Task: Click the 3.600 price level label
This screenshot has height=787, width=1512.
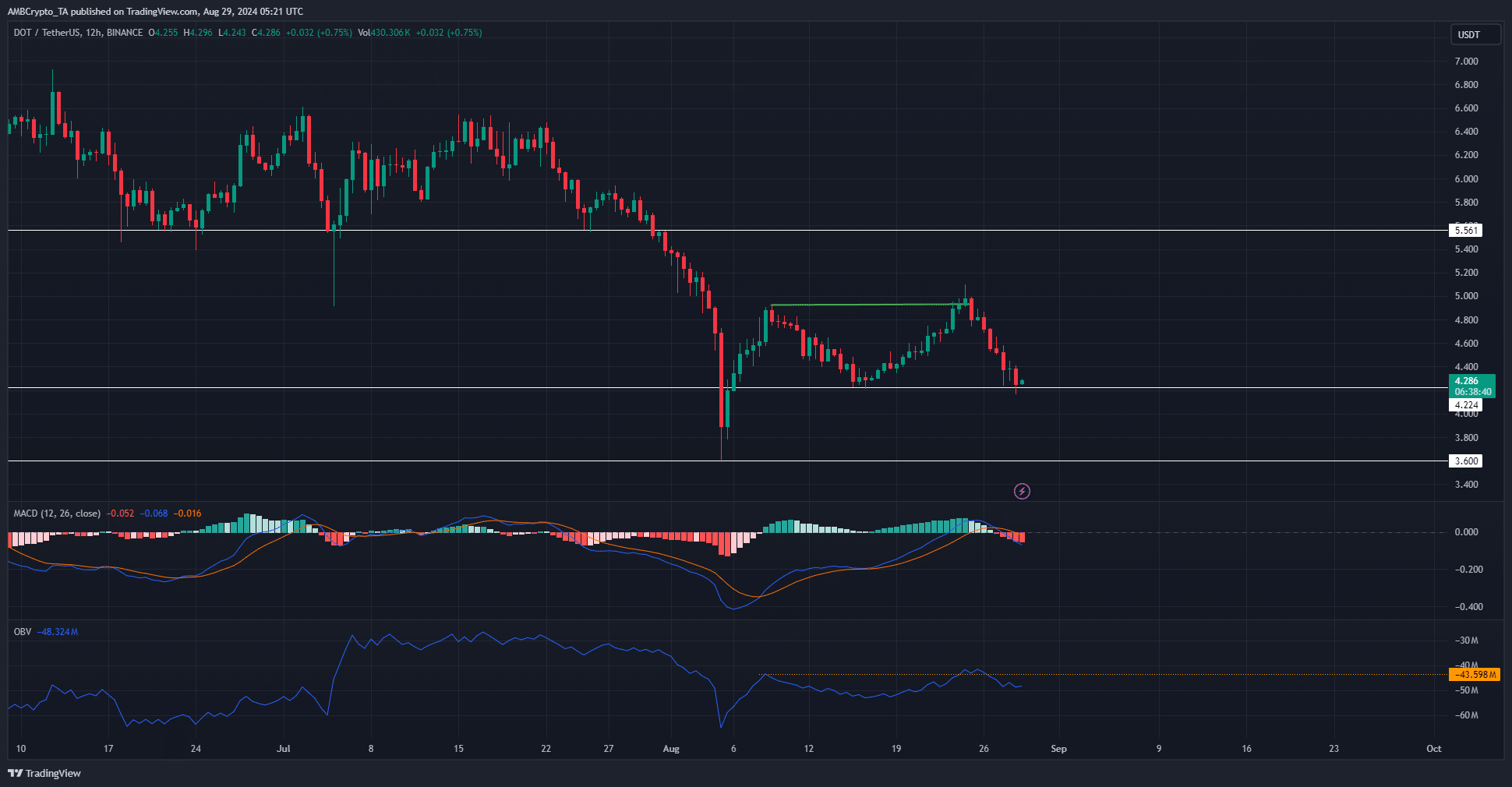Action: click(x=1465, y=461)
